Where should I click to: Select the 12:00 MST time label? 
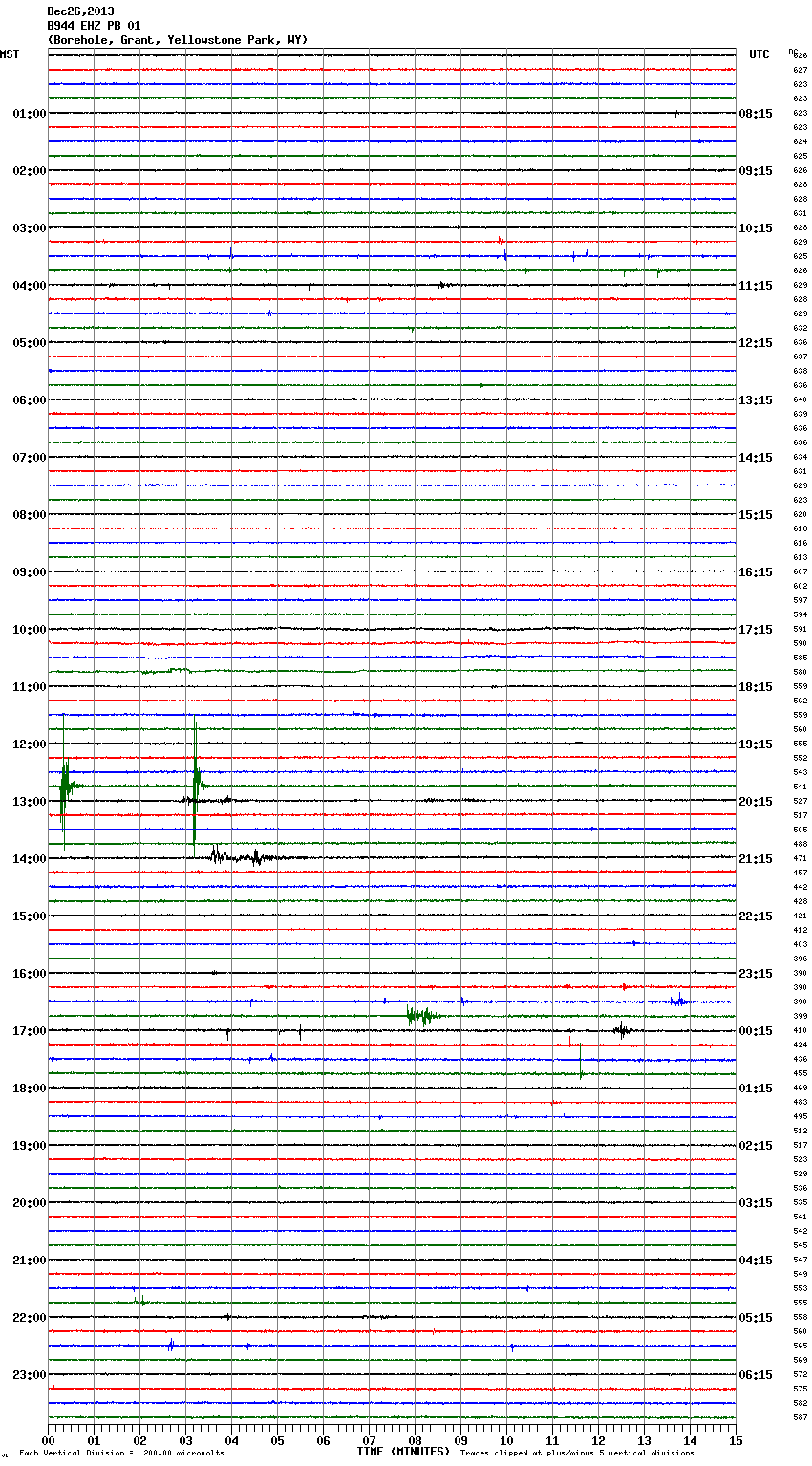click(30, 744)
